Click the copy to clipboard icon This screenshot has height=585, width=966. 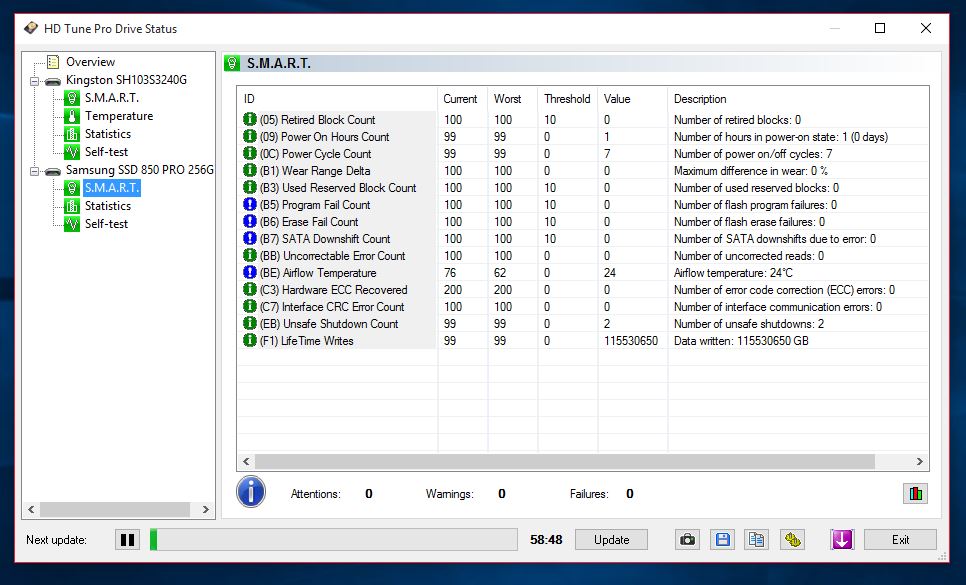[757, 540]
